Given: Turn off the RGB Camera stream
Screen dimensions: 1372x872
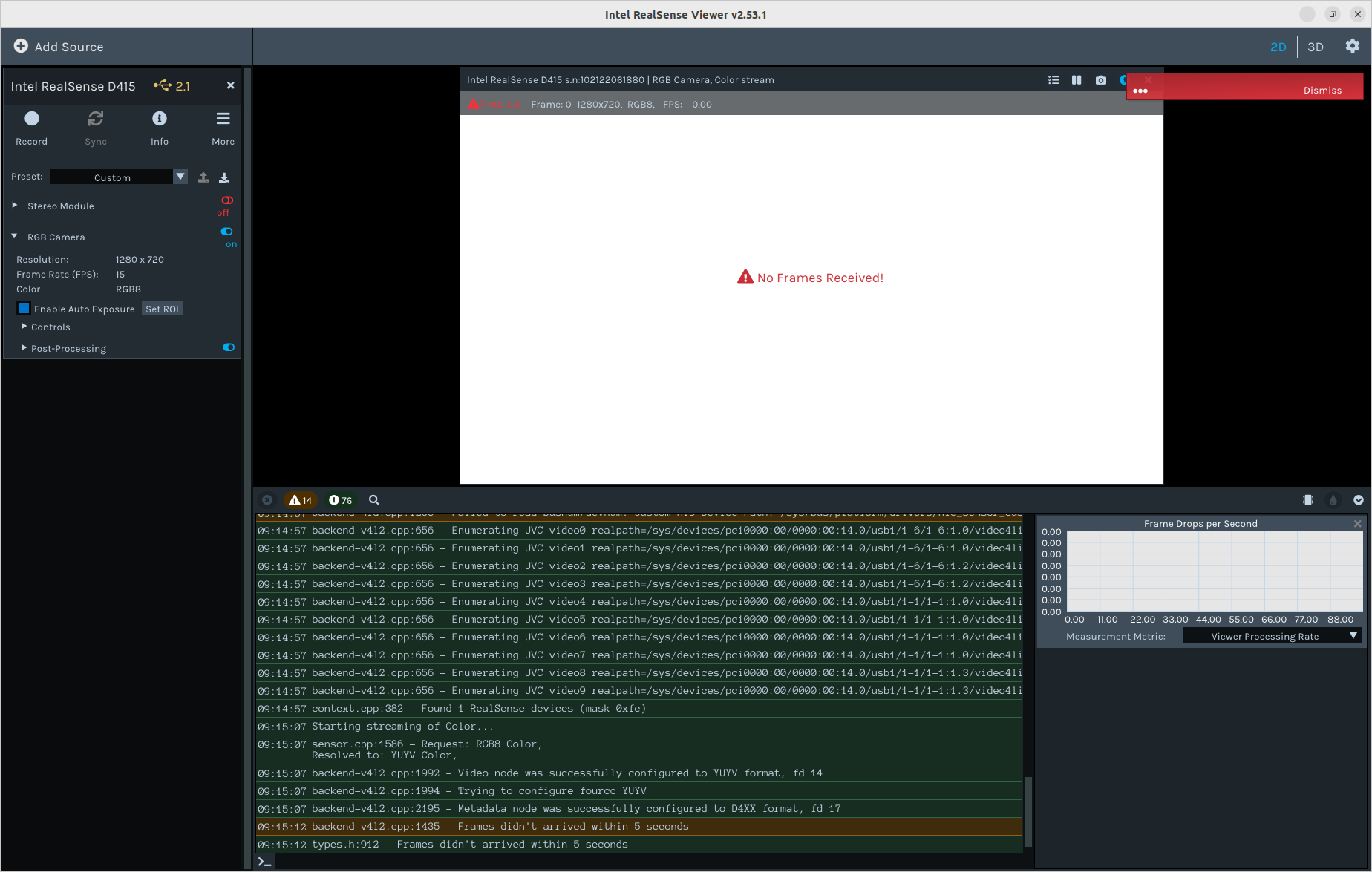Looking at the screenshot, I should tap(226, 232).
